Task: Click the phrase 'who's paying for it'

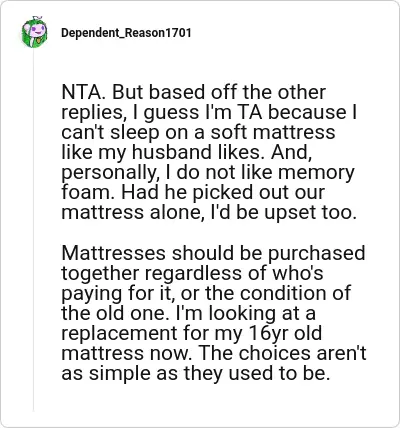Action: [192, 283]
